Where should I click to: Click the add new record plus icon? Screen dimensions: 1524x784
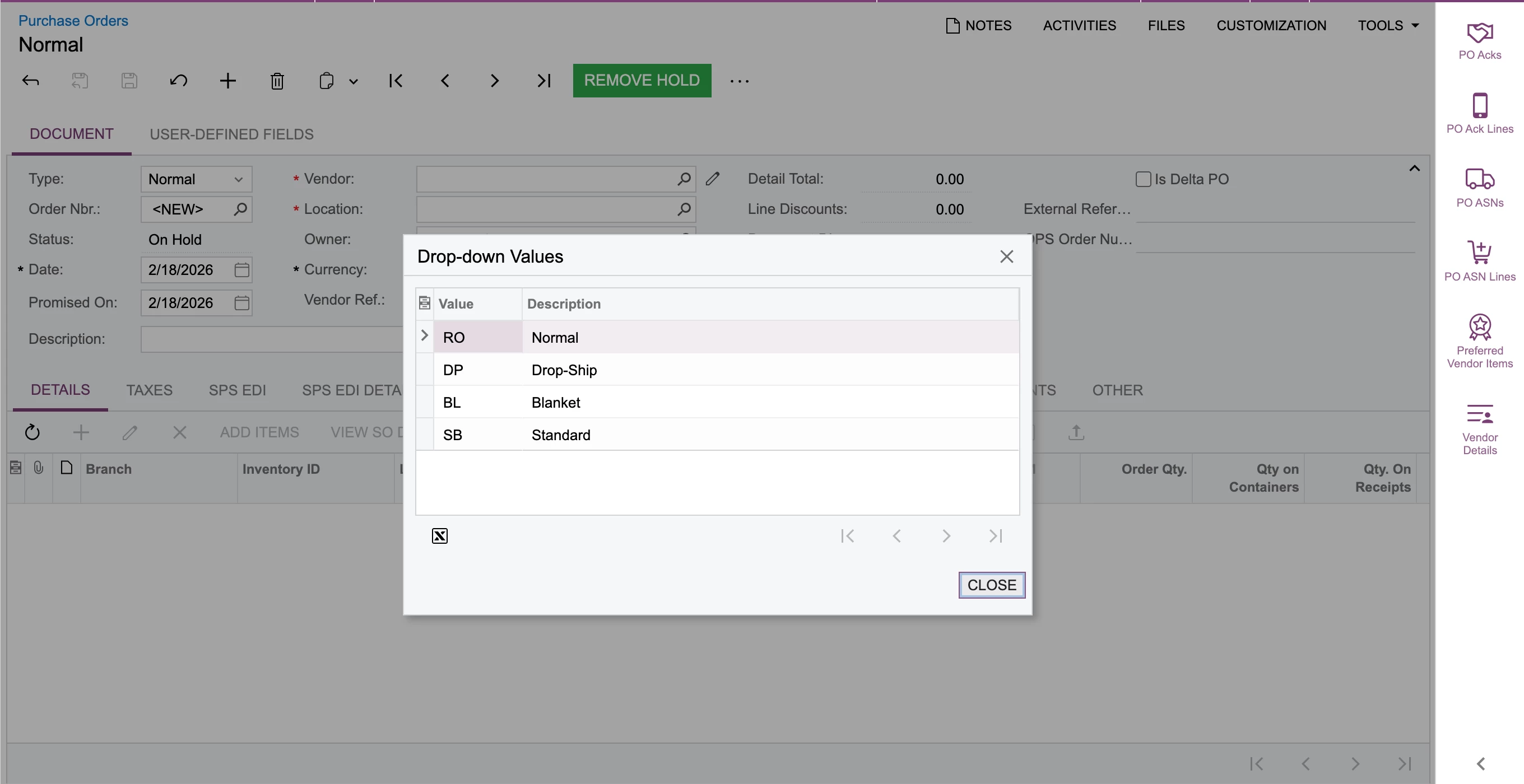tap(228, 81)
